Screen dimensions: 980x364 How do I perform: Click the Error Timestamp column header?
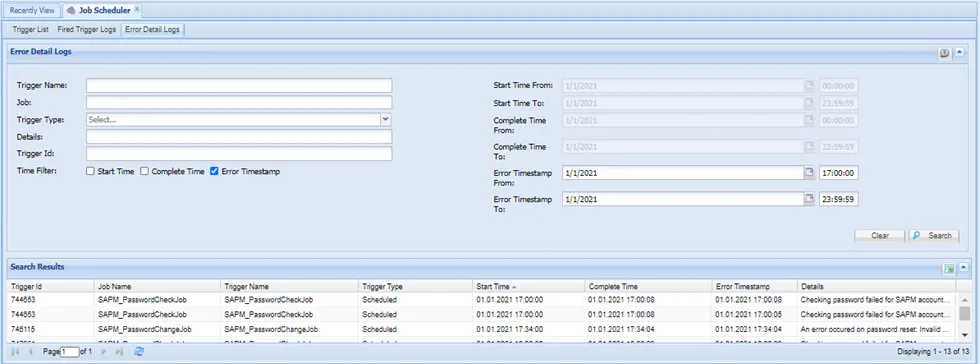click(754, 286)
